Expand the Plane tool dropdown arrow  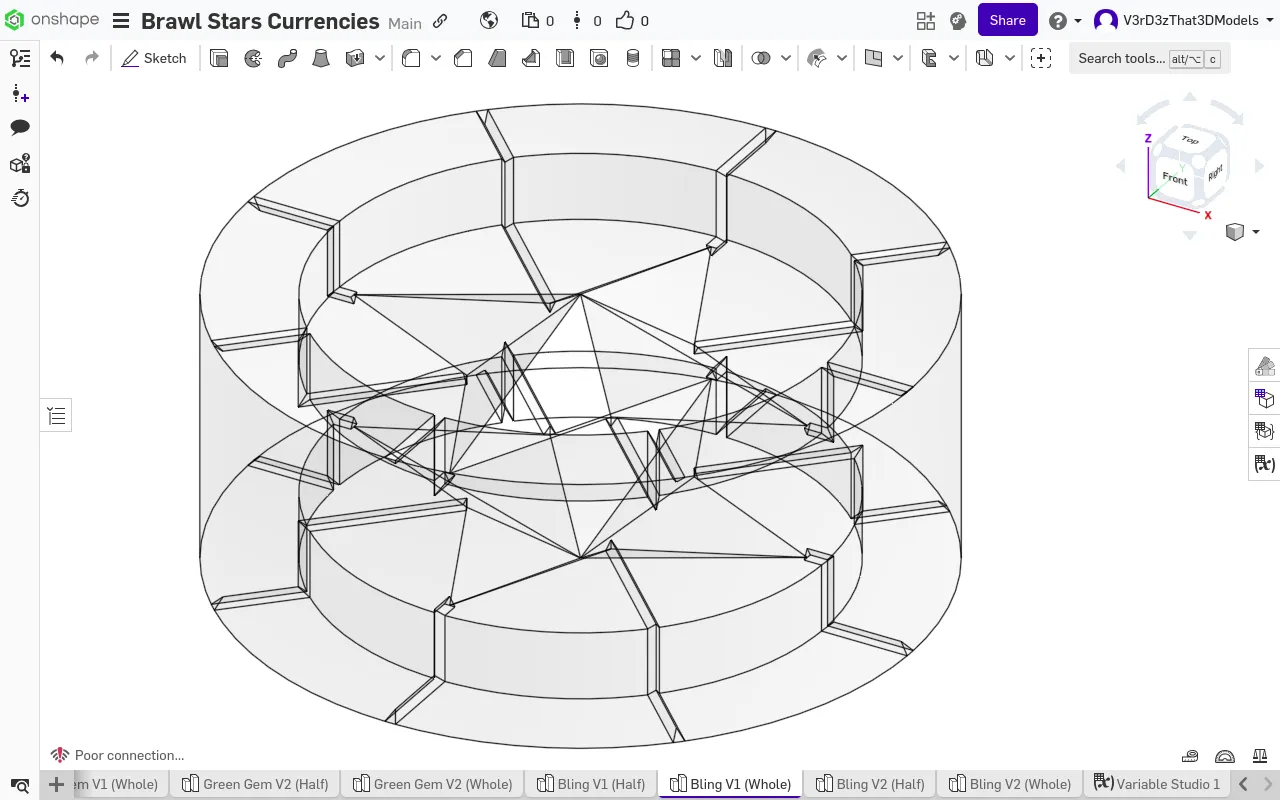click(x=898, y=58)
